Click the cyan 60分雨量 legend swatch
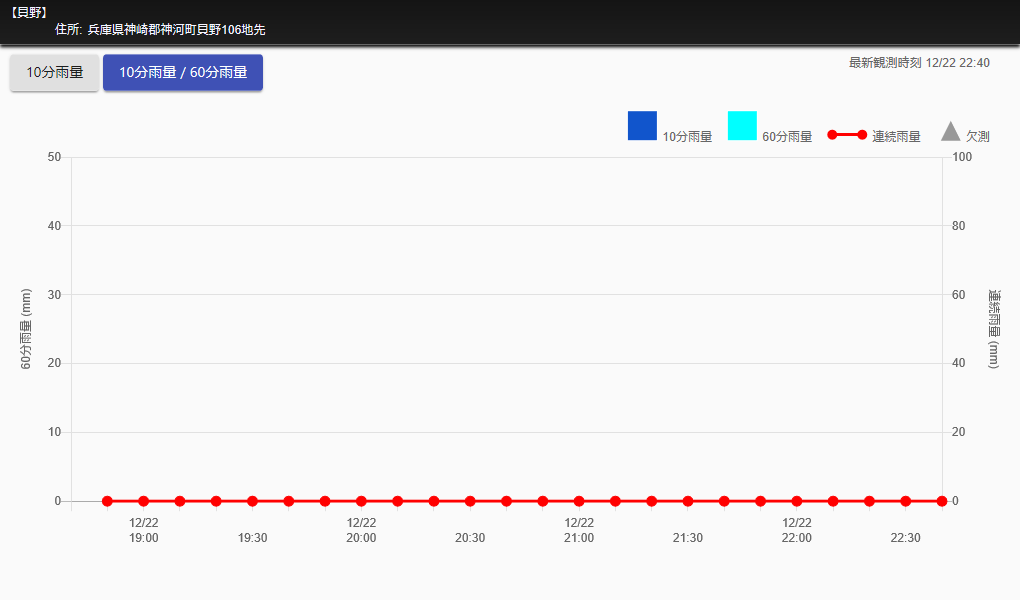Viewport: 1020px width, 600px height. tap(742, 126)
